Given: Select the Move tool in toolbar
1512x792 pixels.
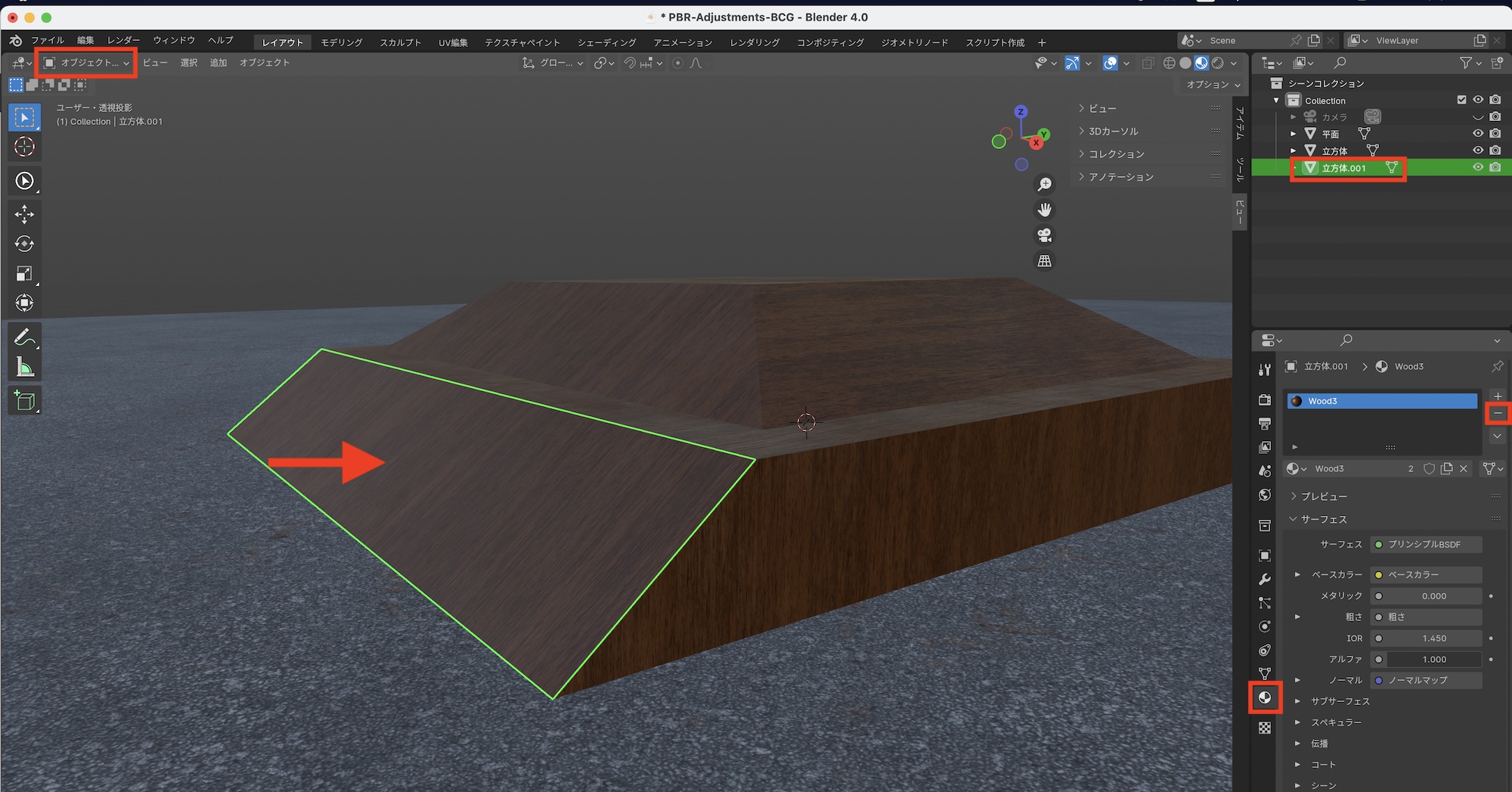Looking at the screenshot, I should [24, 215].
